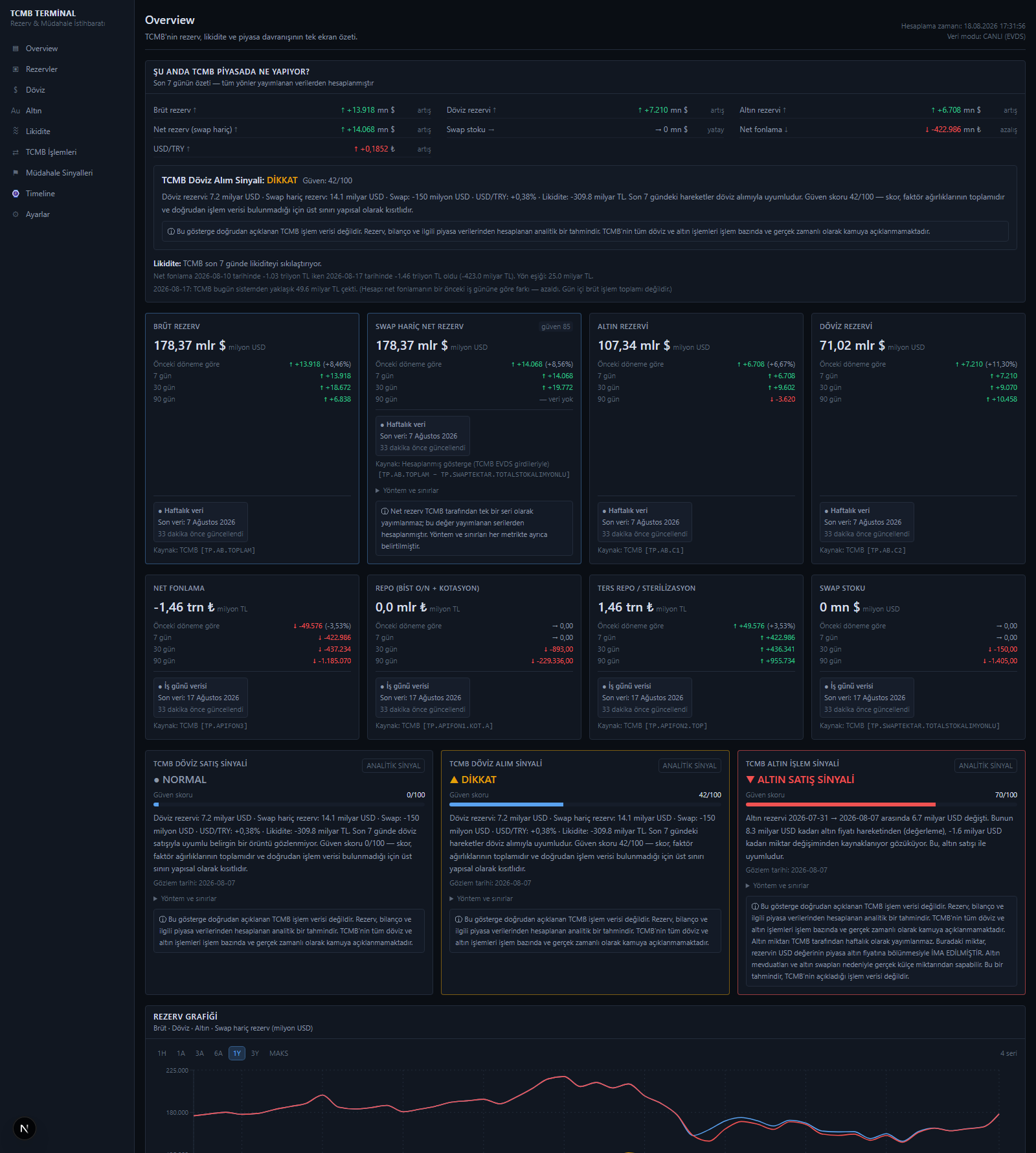1036x1153 pixels.
Task: Click the Veri modu: CANLI (EVDS) label
Action: point(986,36)
